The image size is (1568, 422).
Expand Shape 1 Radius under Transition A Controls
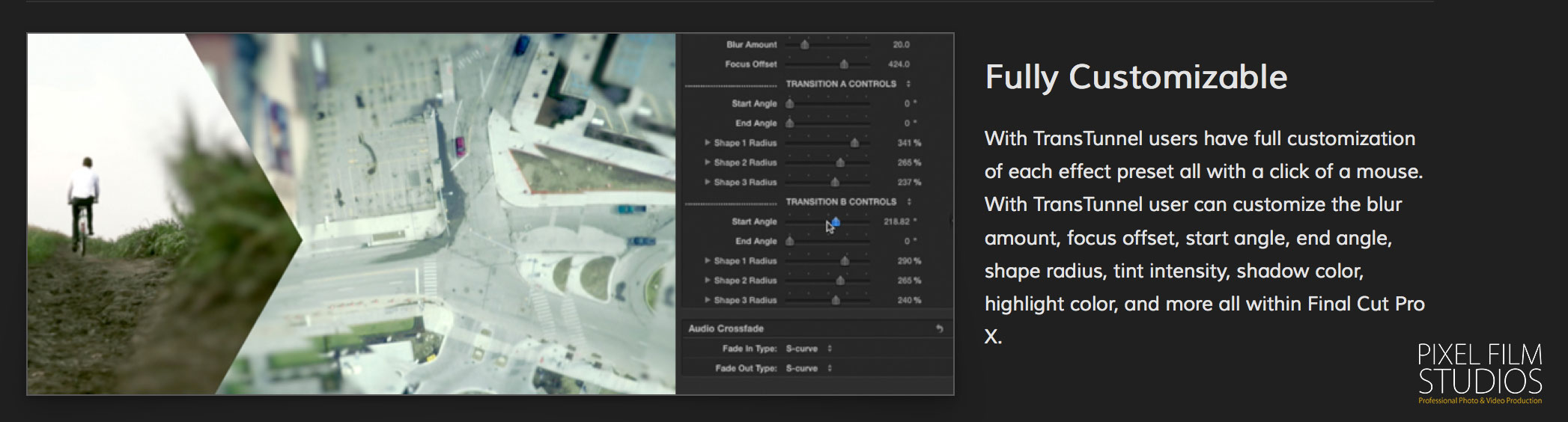pyautogui.click(x=707, y=142)
